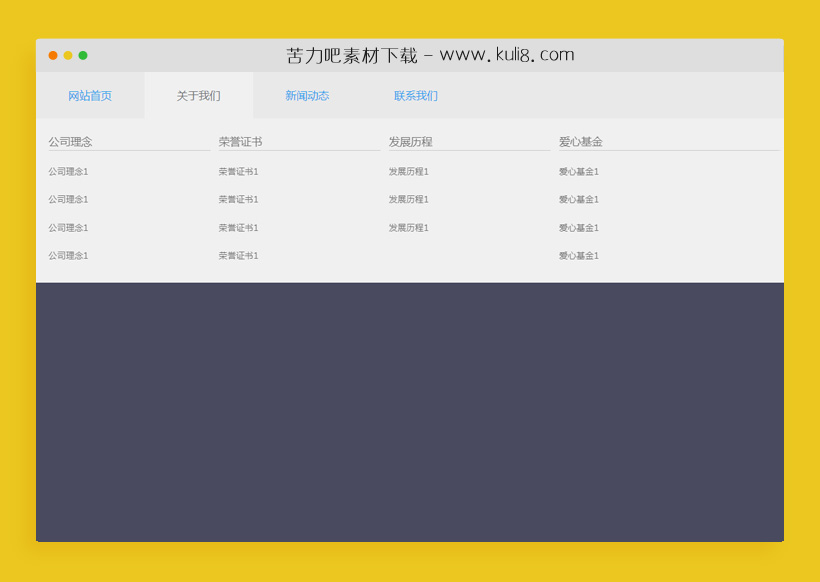Switch to the 网站首页 tab
Image resolution: width=820 pixels, height=582 pixels.
coord(91,95)
